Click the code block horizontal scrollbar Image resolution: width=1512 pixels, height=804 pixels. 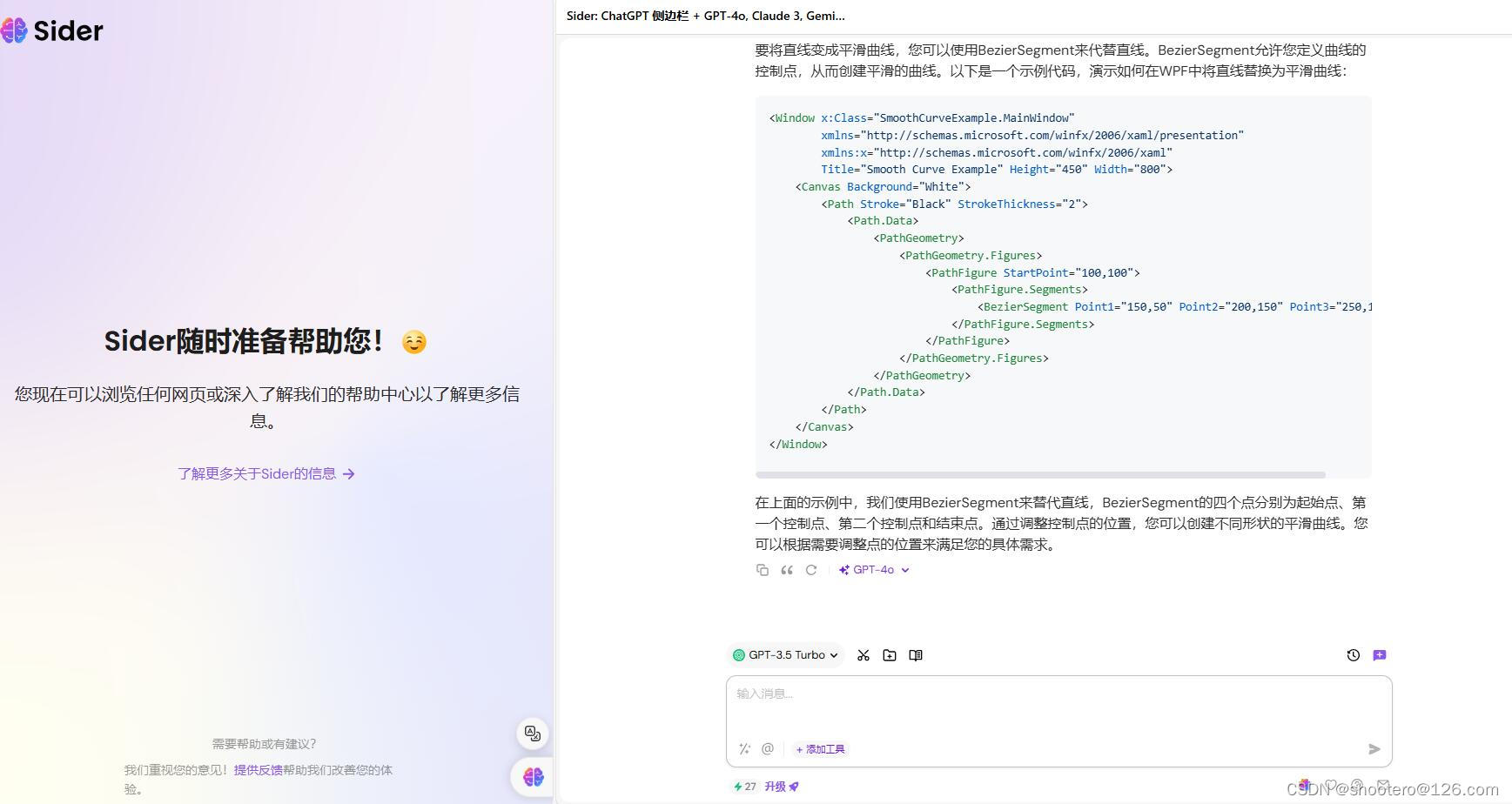pyautogui.click(x=1040, y=475)
